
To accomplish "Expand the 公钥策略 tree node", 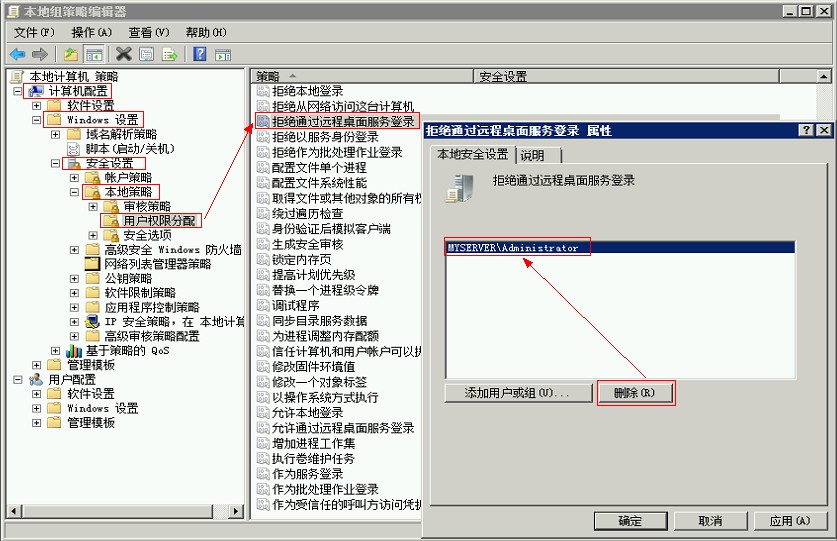I will 74,278.
